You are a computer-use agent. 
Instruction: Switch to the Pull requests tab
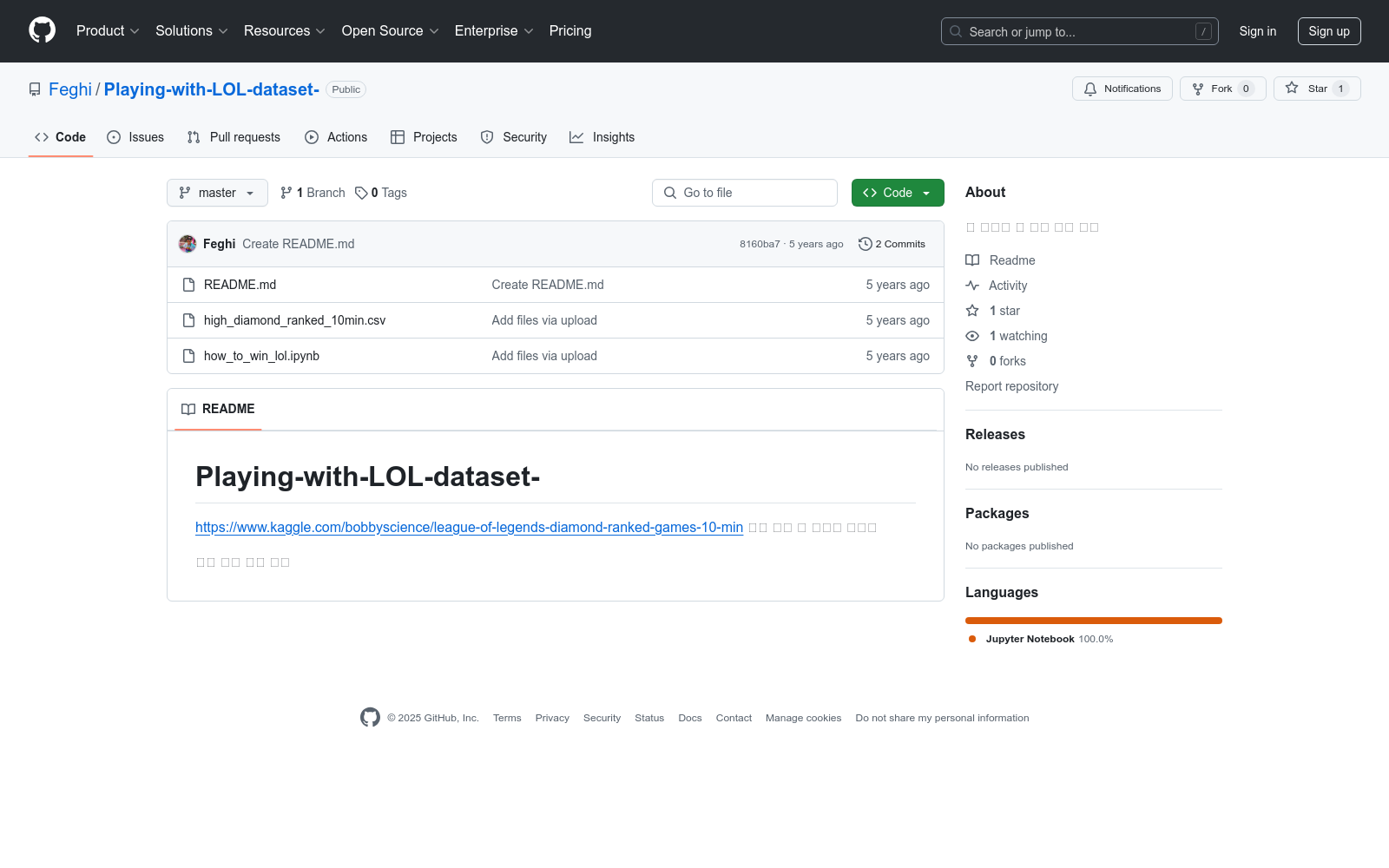(234, 137)
